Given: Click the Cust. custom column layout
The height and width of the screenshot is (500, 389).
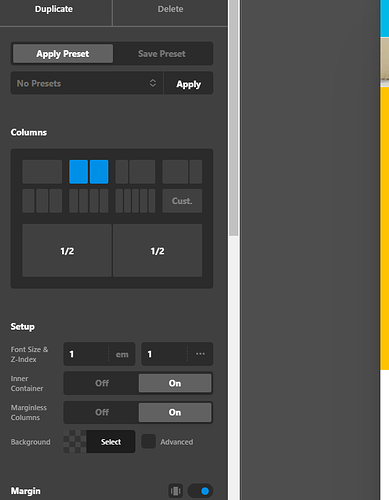Looking at the screenshot, I should click(182, 201).
